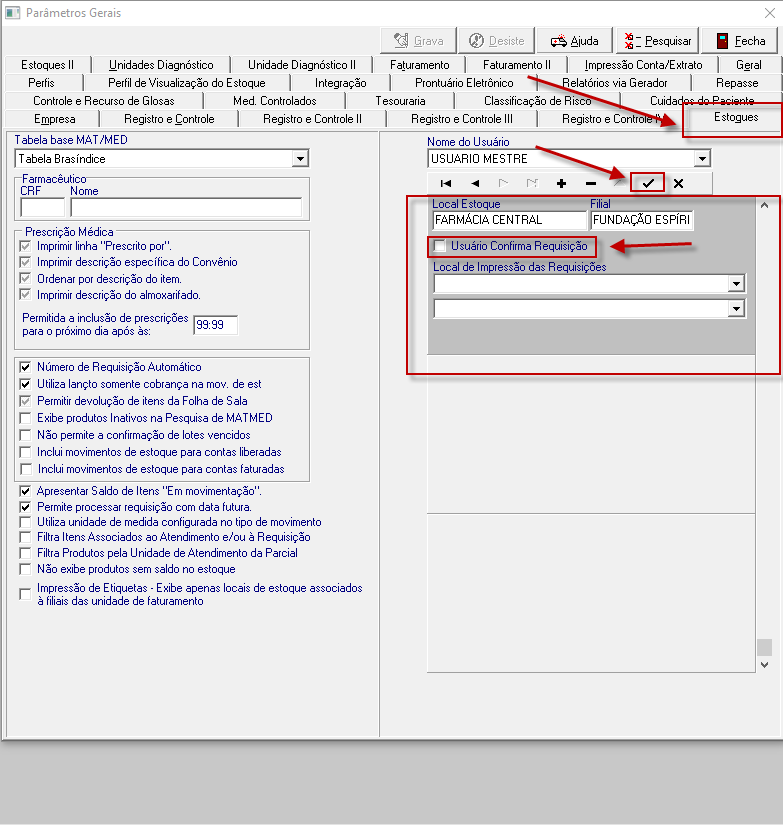Check Filtra Produtos pela Unidade de Atendimento
Image resolution: width=783 pixels, height=826 pixels.
click(x=25, y=553)
